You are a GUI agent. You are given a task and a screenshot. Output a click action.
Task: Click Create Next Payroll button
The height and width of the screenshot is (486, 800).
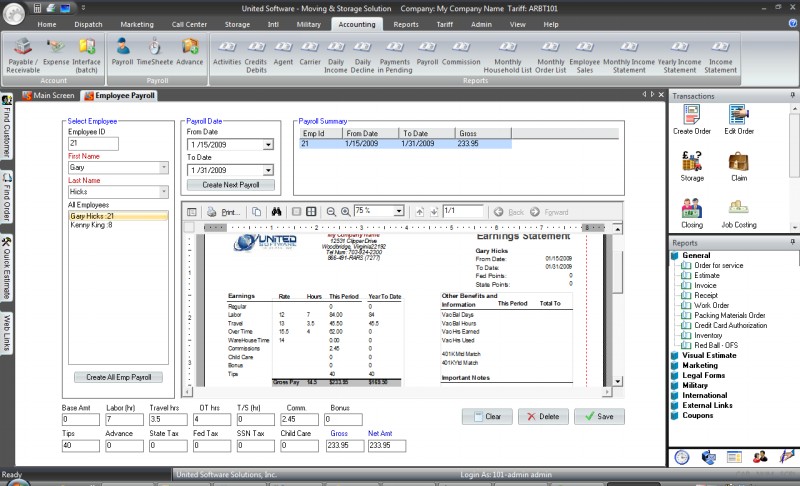pyautogui.click(x=231, y=185)
